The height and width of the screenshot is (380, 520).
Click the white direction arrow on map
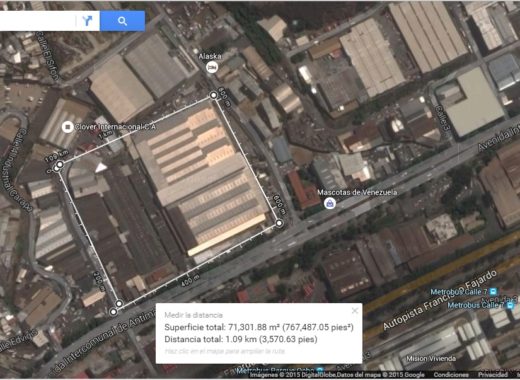click(101, 168)
